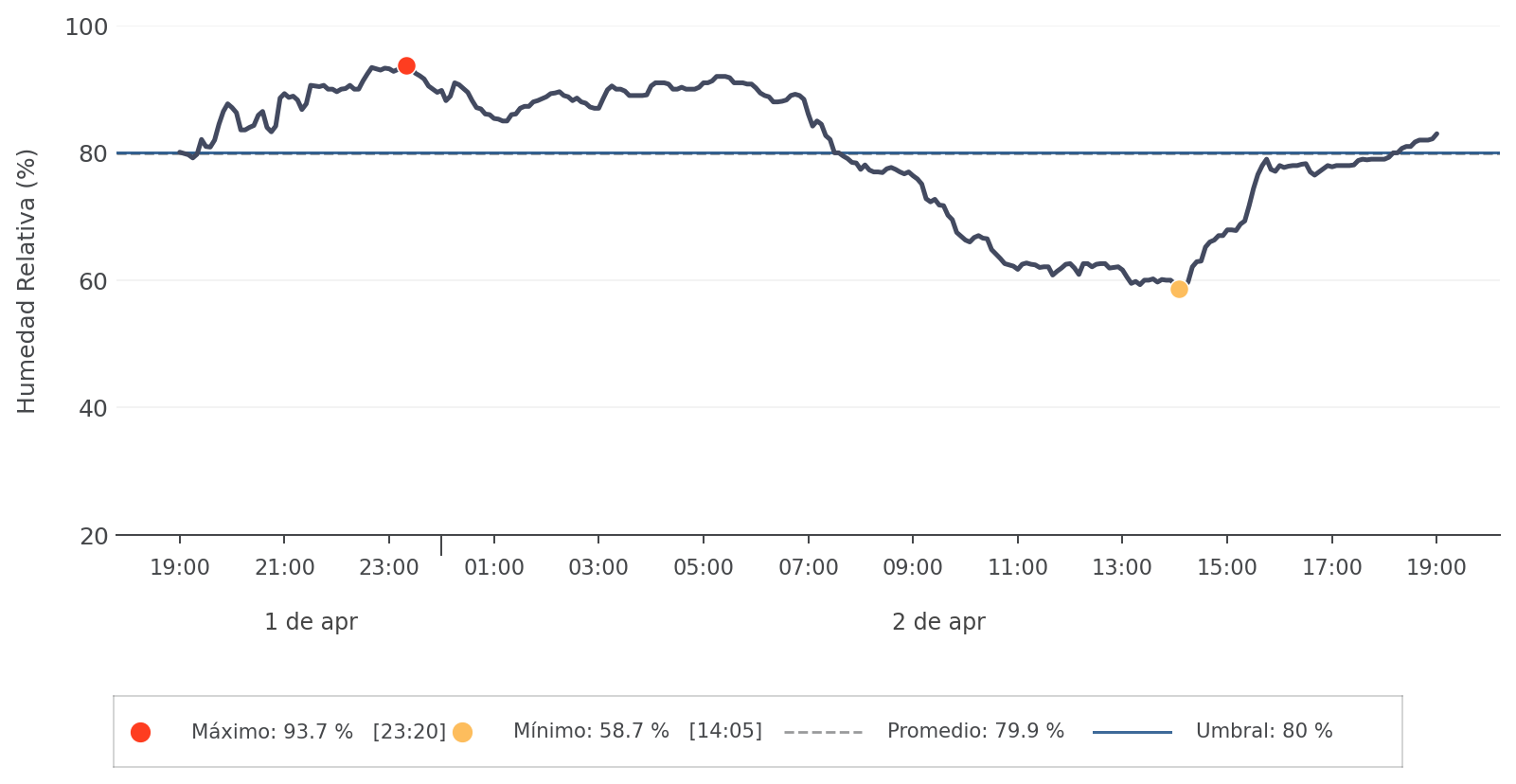The width and height of the screenshot is (1516, 784).
Task: Click the 23:00 tick label on time axis
Action: point(389,568)
